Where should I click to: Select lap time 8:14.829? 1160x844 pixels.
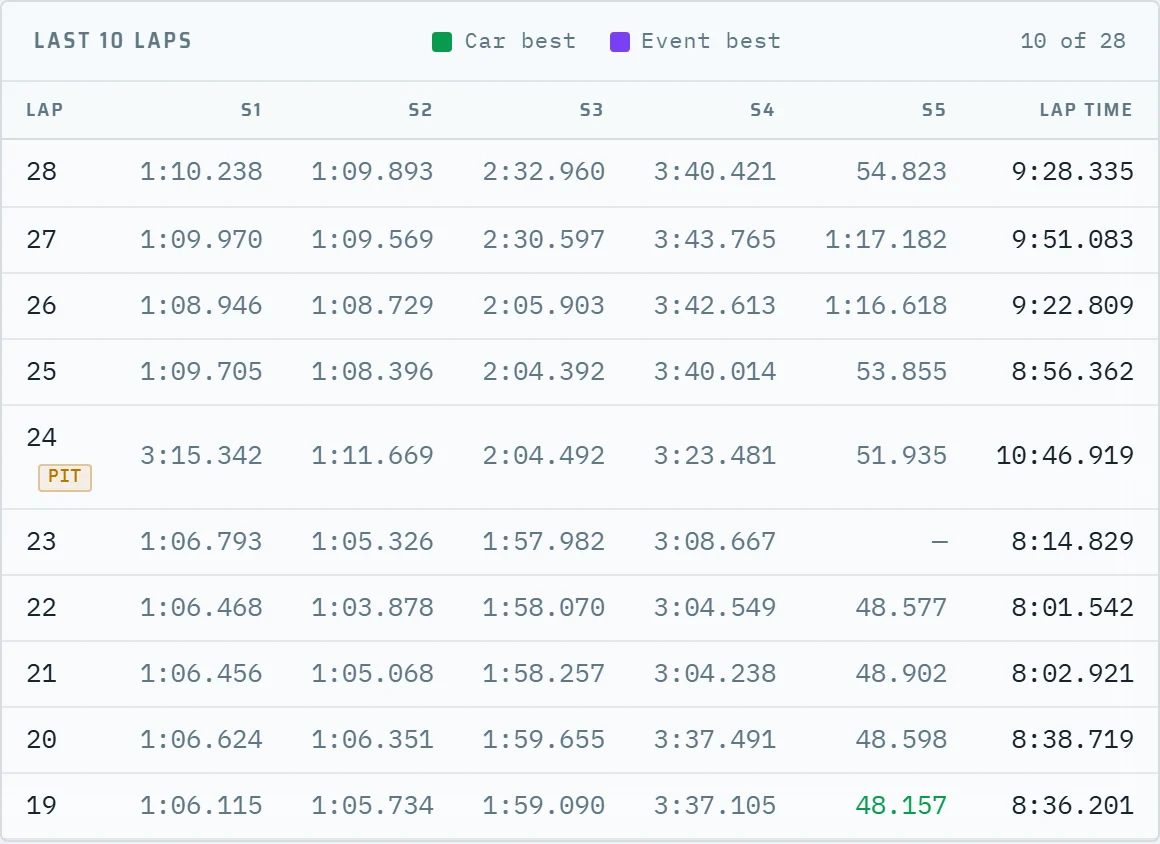pos(1073,541)
